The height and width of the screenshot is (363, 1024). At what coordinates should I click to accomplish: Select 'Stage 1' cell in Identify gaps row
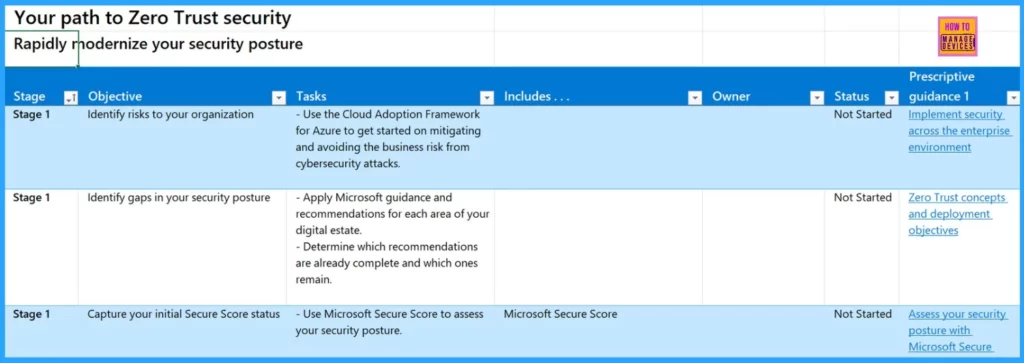(42, 247)
